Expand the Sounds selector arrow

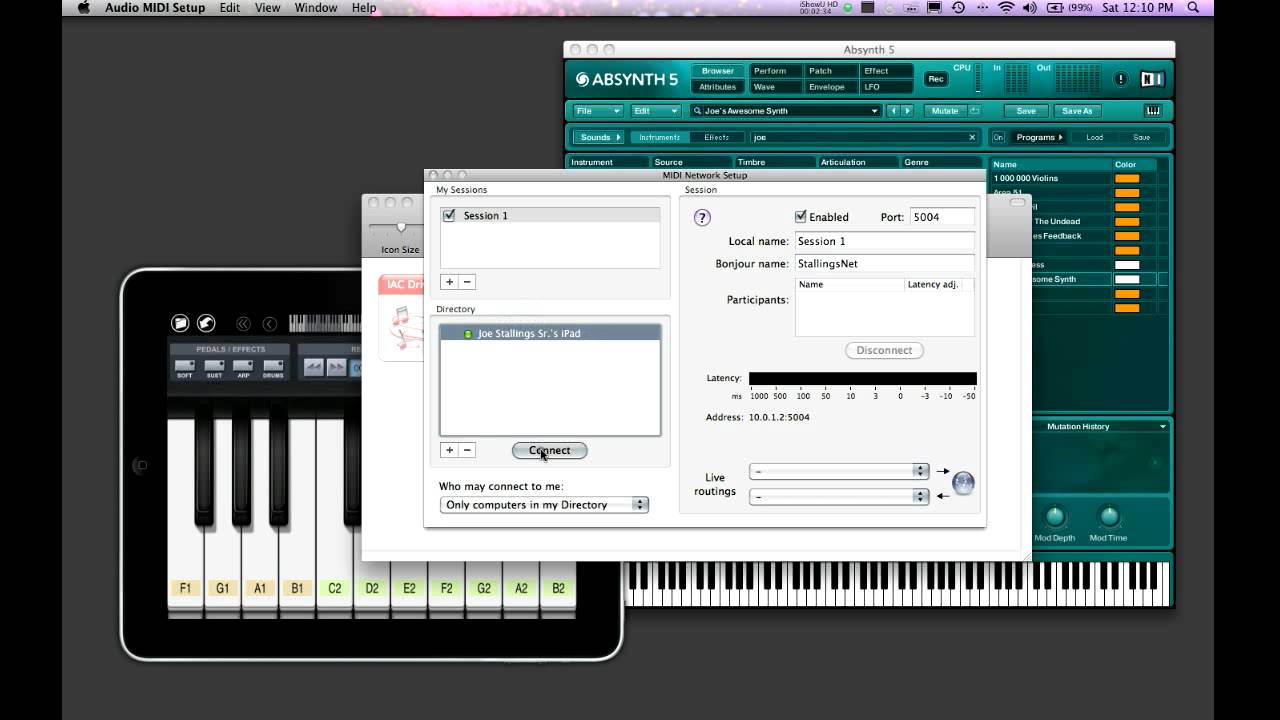coord(618,137)
